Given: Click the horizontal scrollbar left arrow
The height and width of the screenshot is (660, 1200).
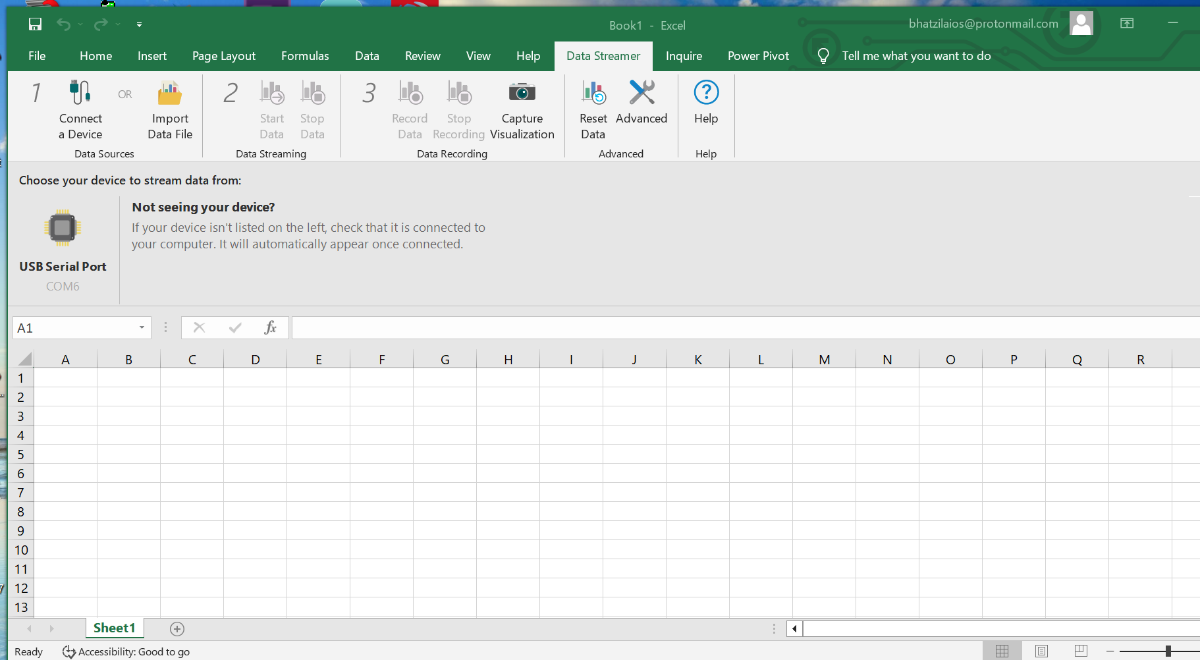Looking at the screenshot, I should [794, 629].
